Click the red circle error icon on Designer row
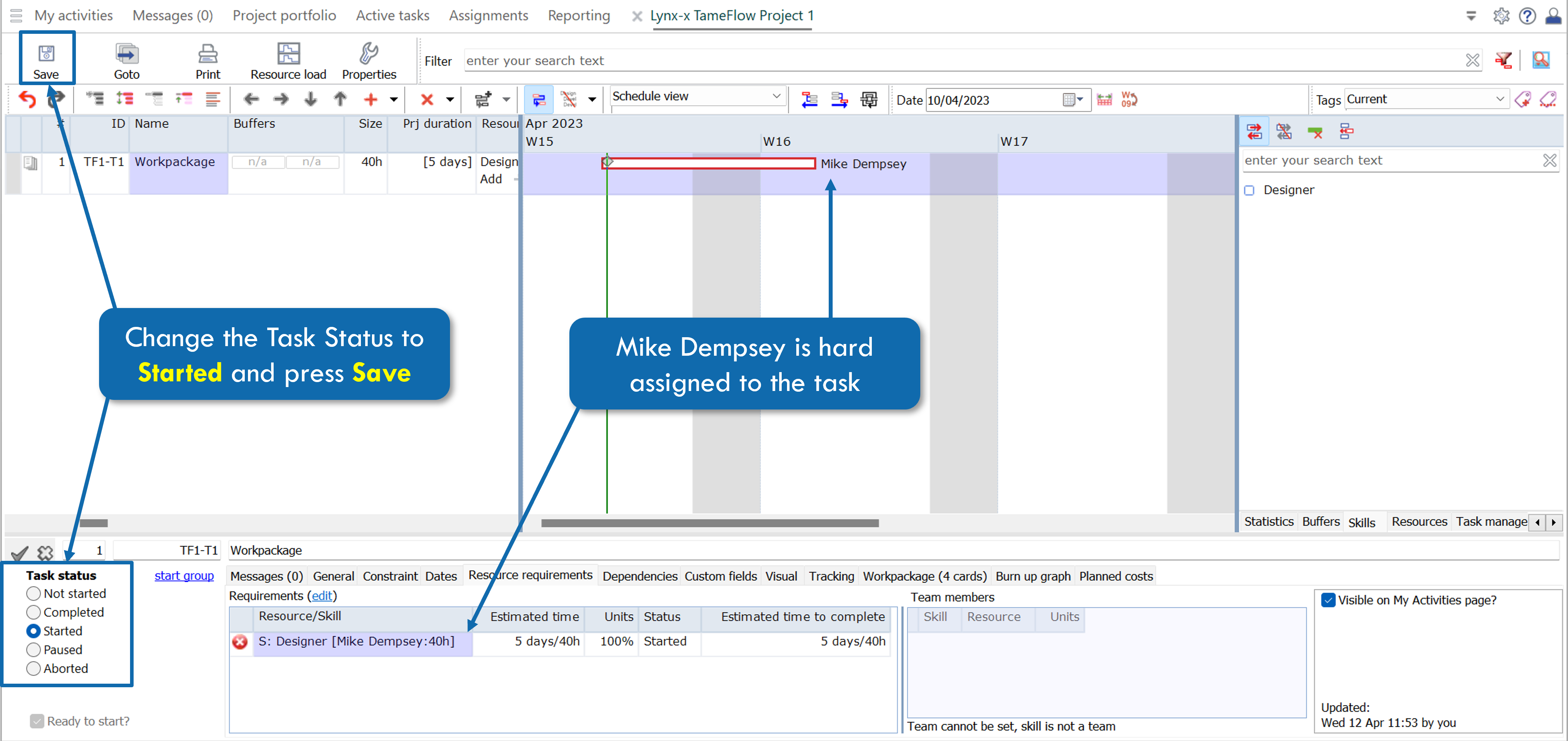The width and height of the screenshot is (1568, 741). point(240,641)
